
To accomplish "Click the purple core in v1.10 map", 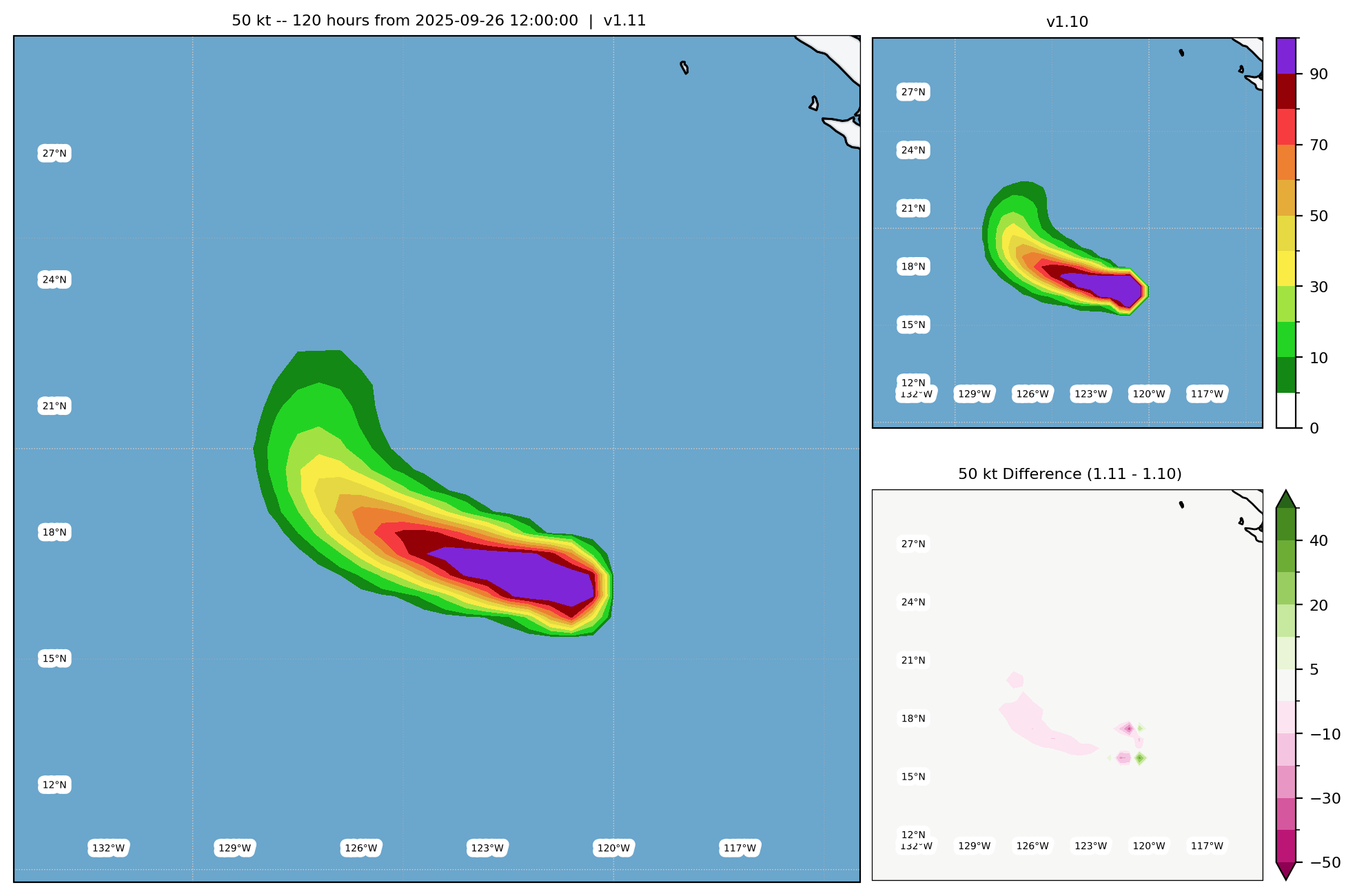I will [1111, 286].
